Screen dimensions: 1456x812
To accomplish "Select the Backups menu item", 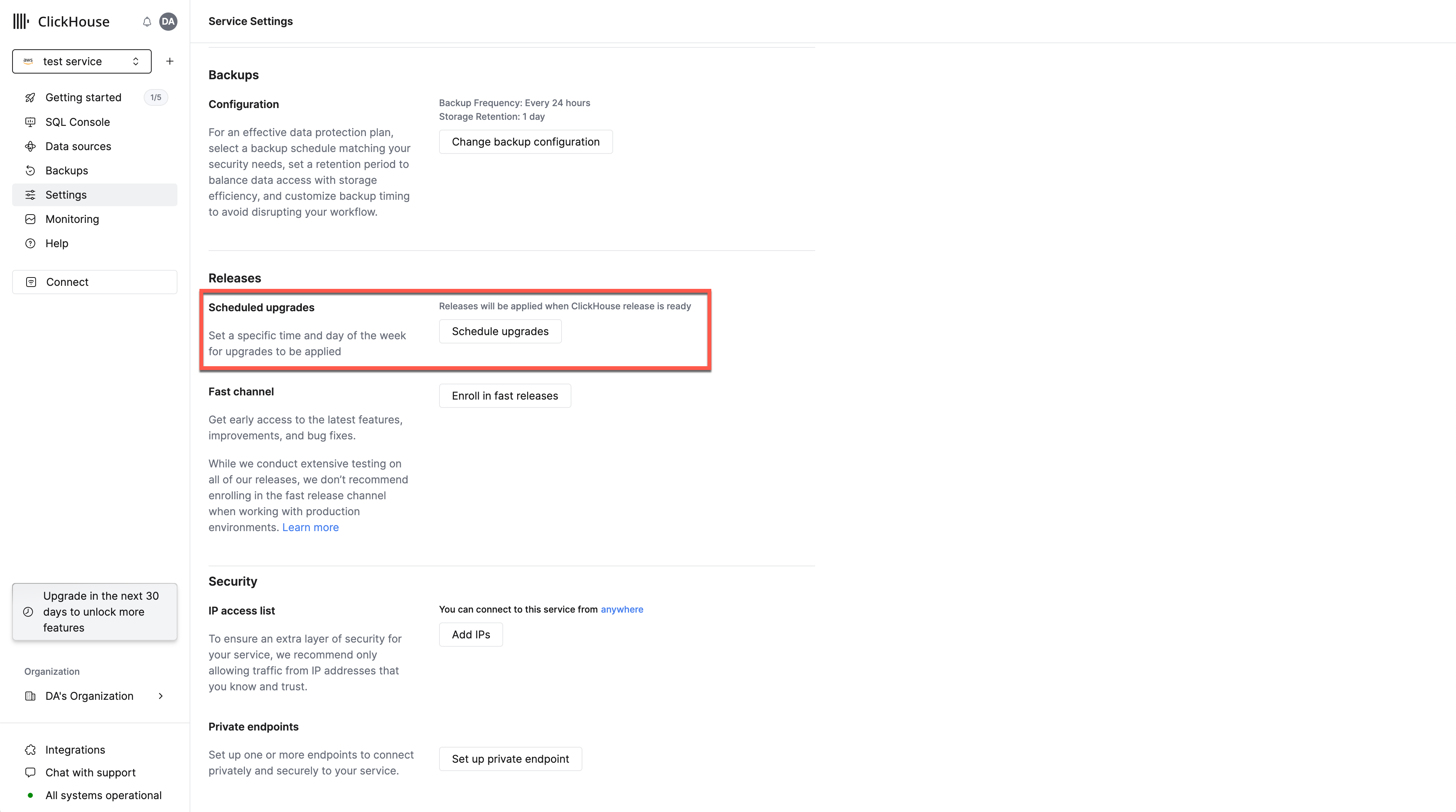I will coord(66,170).
